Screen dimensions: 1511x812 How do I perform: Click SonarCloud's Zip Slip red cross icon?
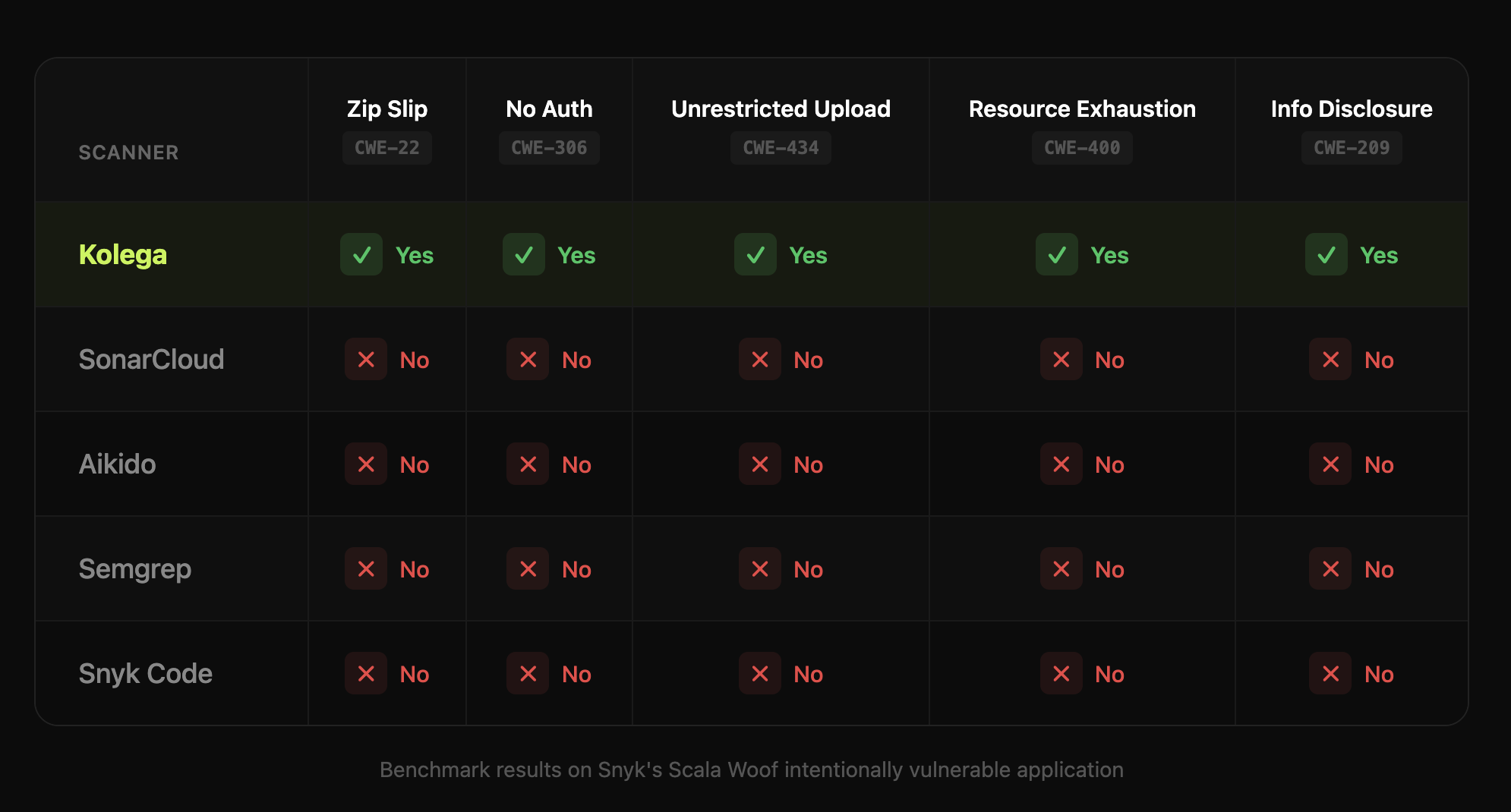[366, 359]
